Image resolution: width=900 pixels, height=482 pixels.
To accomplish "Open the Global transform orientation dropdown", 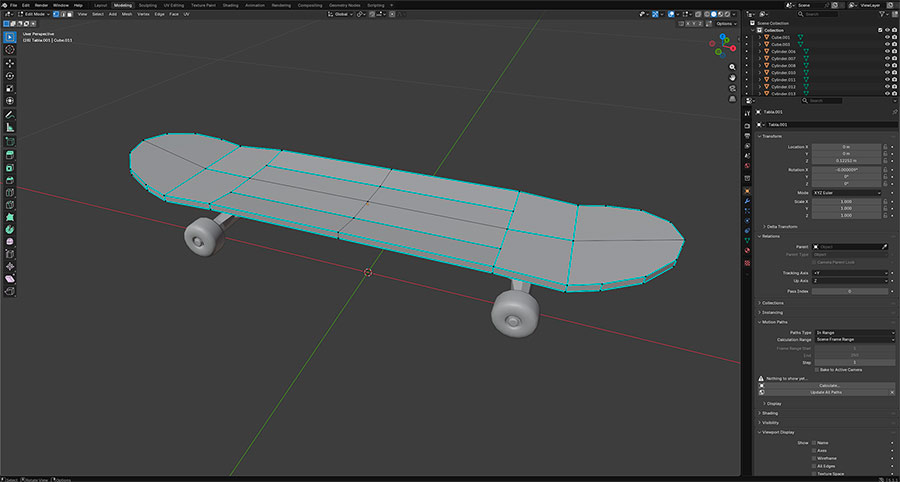I will click(341, 14).
